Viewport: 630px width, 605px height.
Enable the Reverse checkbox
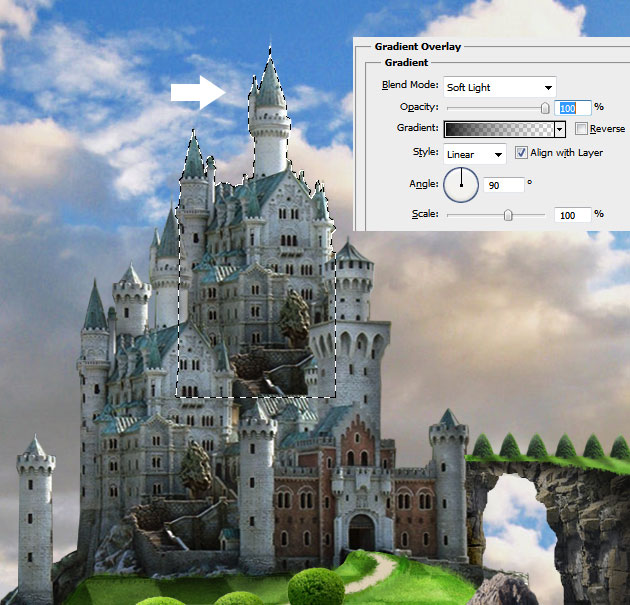[581, 129]
